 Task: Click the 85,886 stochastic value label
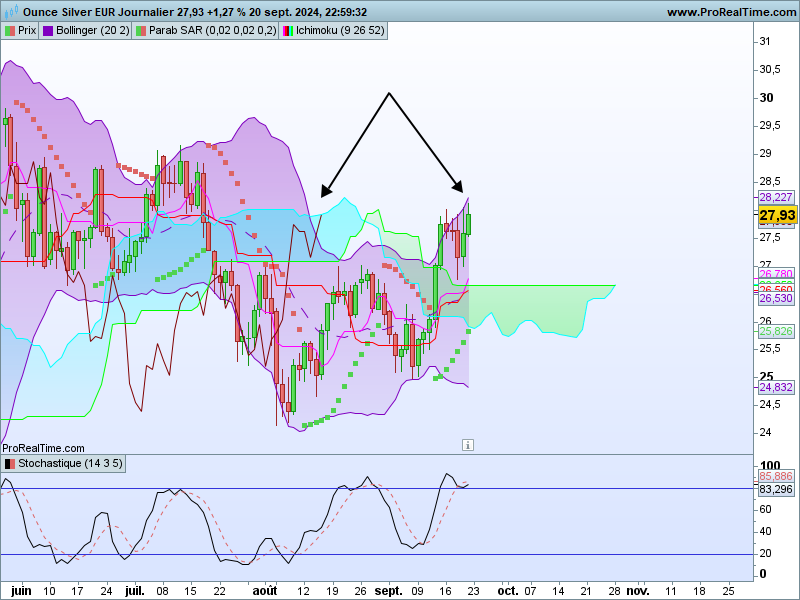pyautogui.click(x=776, y=476)
